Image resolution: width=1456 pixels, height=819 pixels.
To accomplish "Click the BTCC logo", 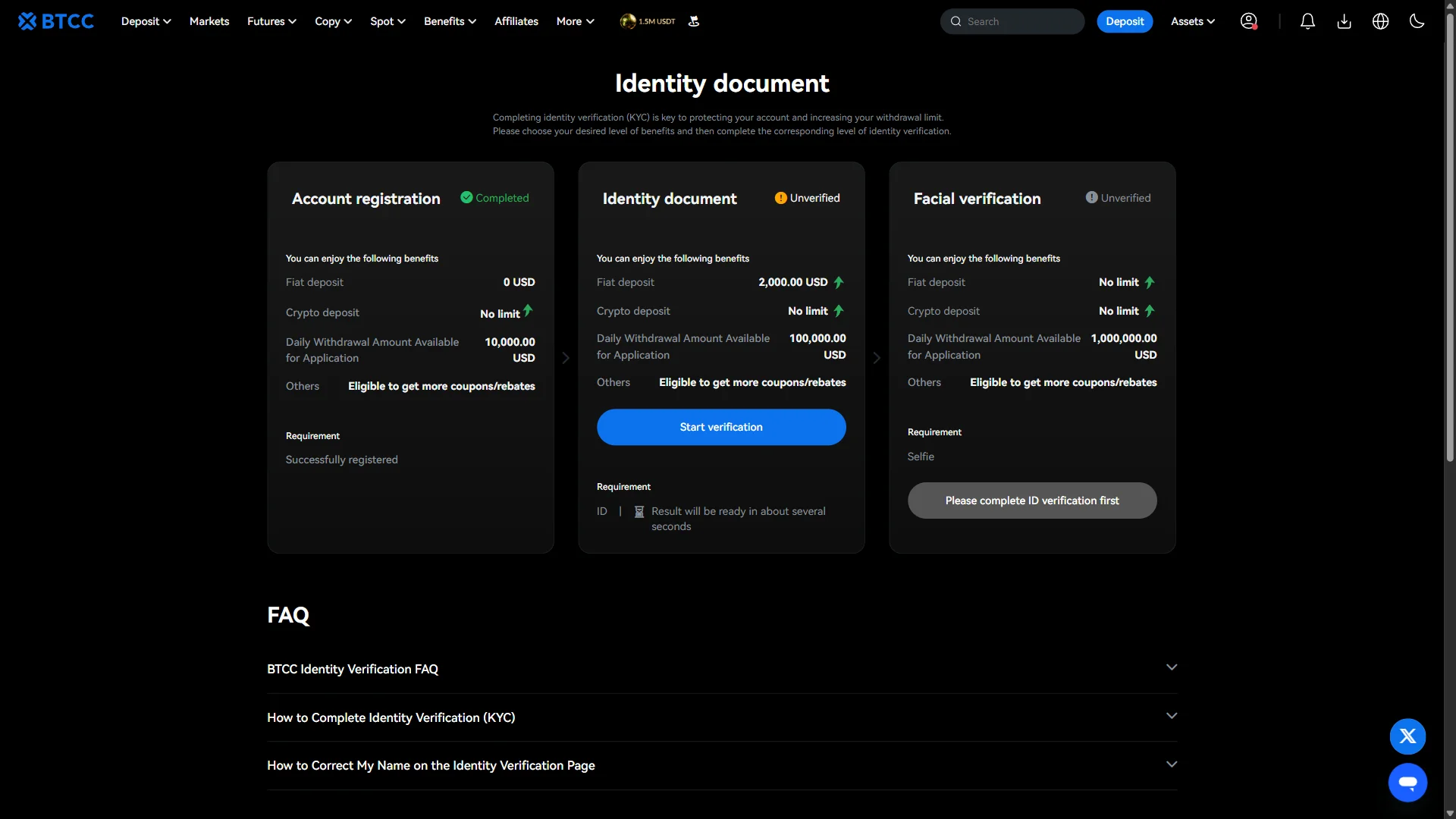I will [x=56, y=21].
